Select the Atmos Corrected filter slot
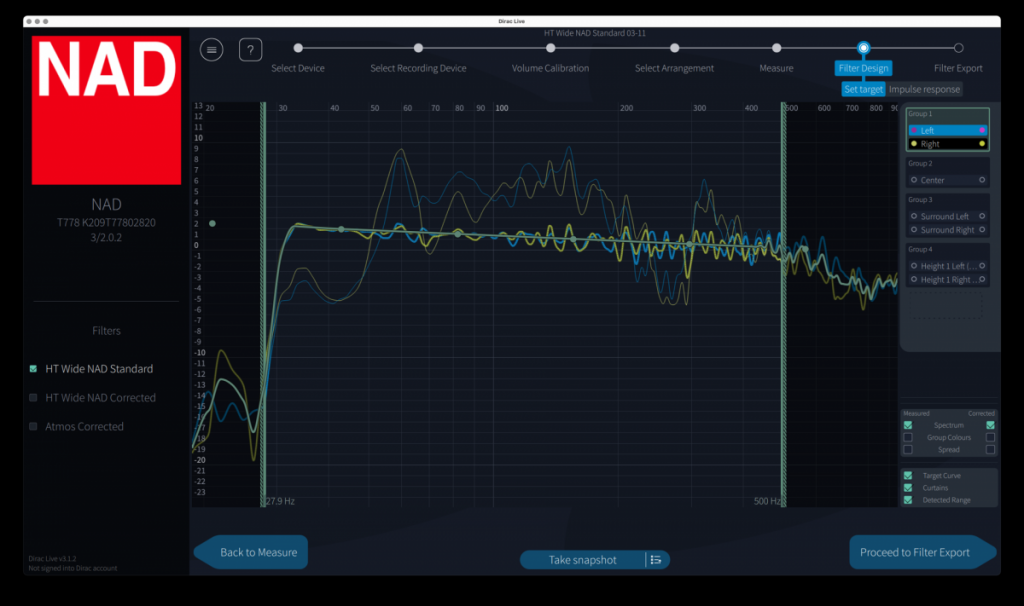Screen dimensions: 1024x606 pos(84,427)
